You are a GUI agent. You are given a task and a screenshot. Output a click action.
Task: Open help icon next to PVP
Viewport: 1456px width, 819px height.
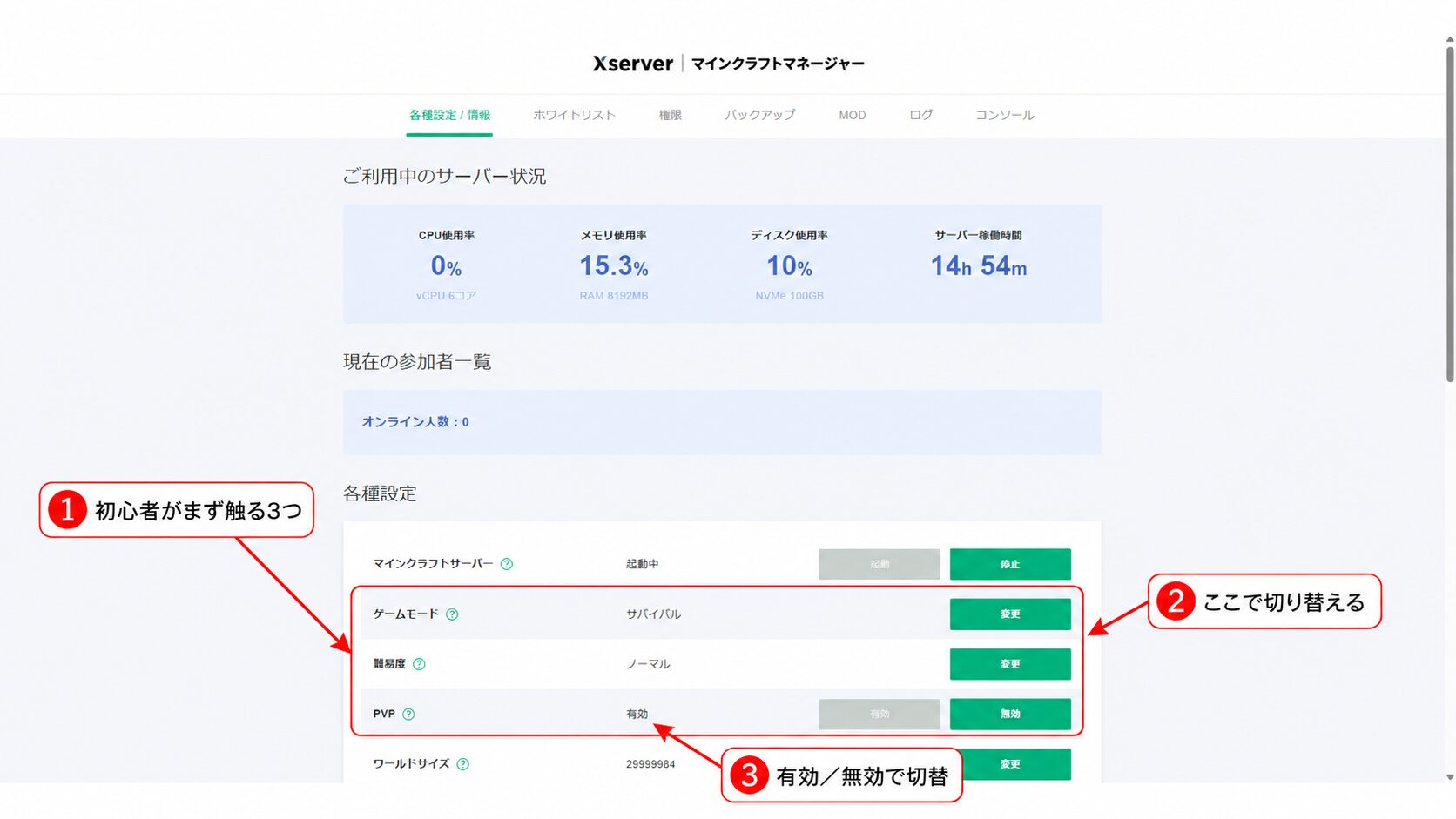click(408, 715)
